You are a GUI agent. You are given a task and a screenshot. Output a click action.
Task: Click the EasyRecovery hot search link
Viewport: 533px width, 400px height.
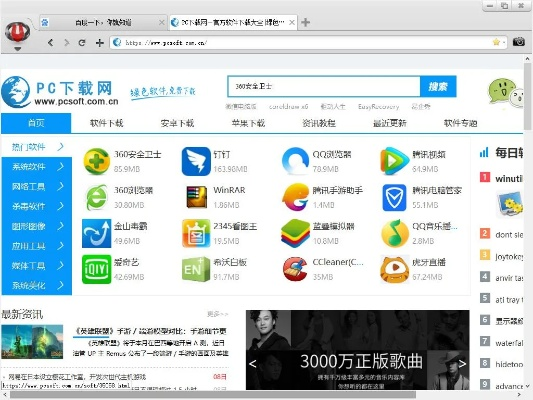point(378,107)
